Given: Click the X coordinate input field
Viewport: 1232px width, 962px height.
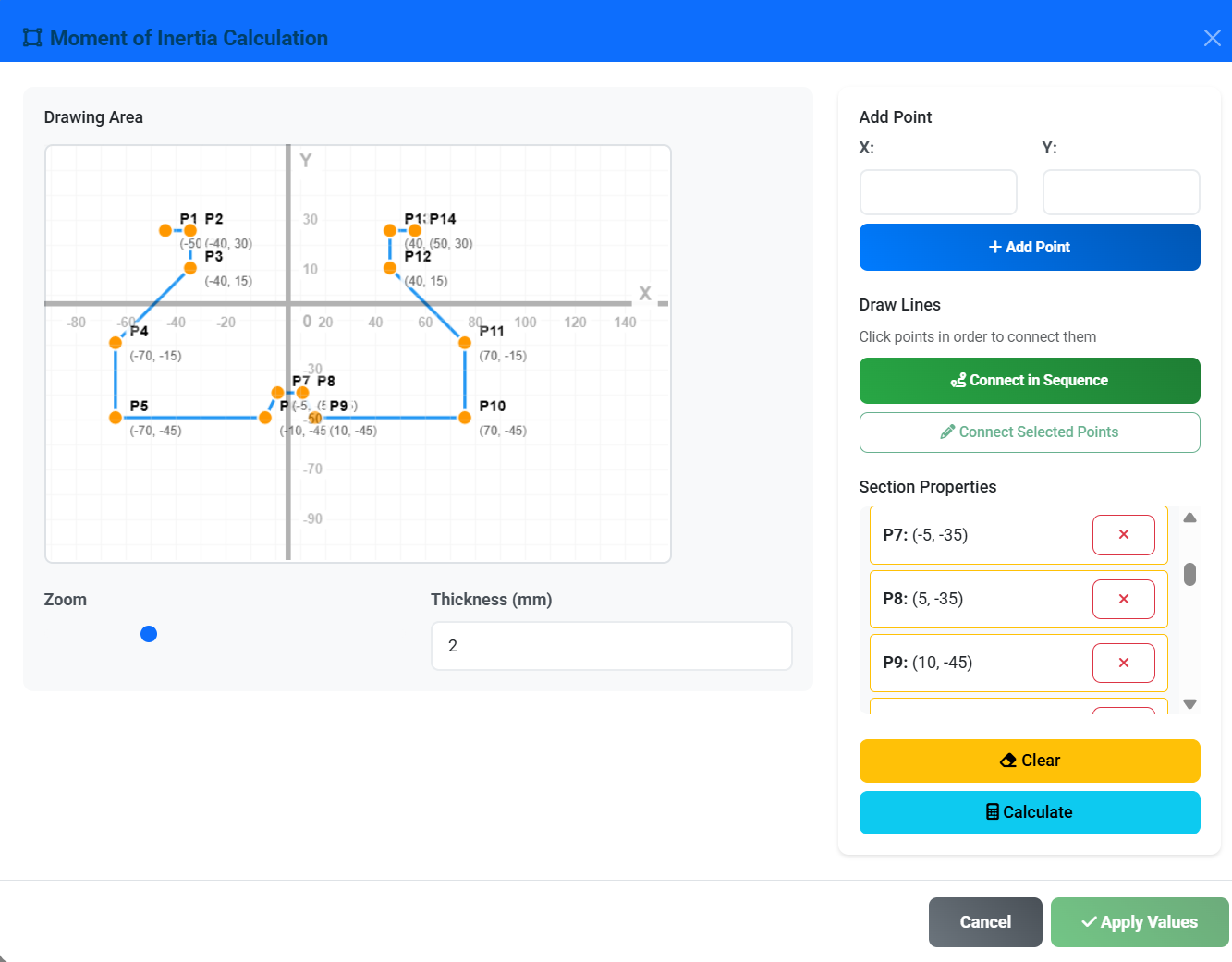Looking at the screenshot, I should pyautogui.click(x=937, y=192).
